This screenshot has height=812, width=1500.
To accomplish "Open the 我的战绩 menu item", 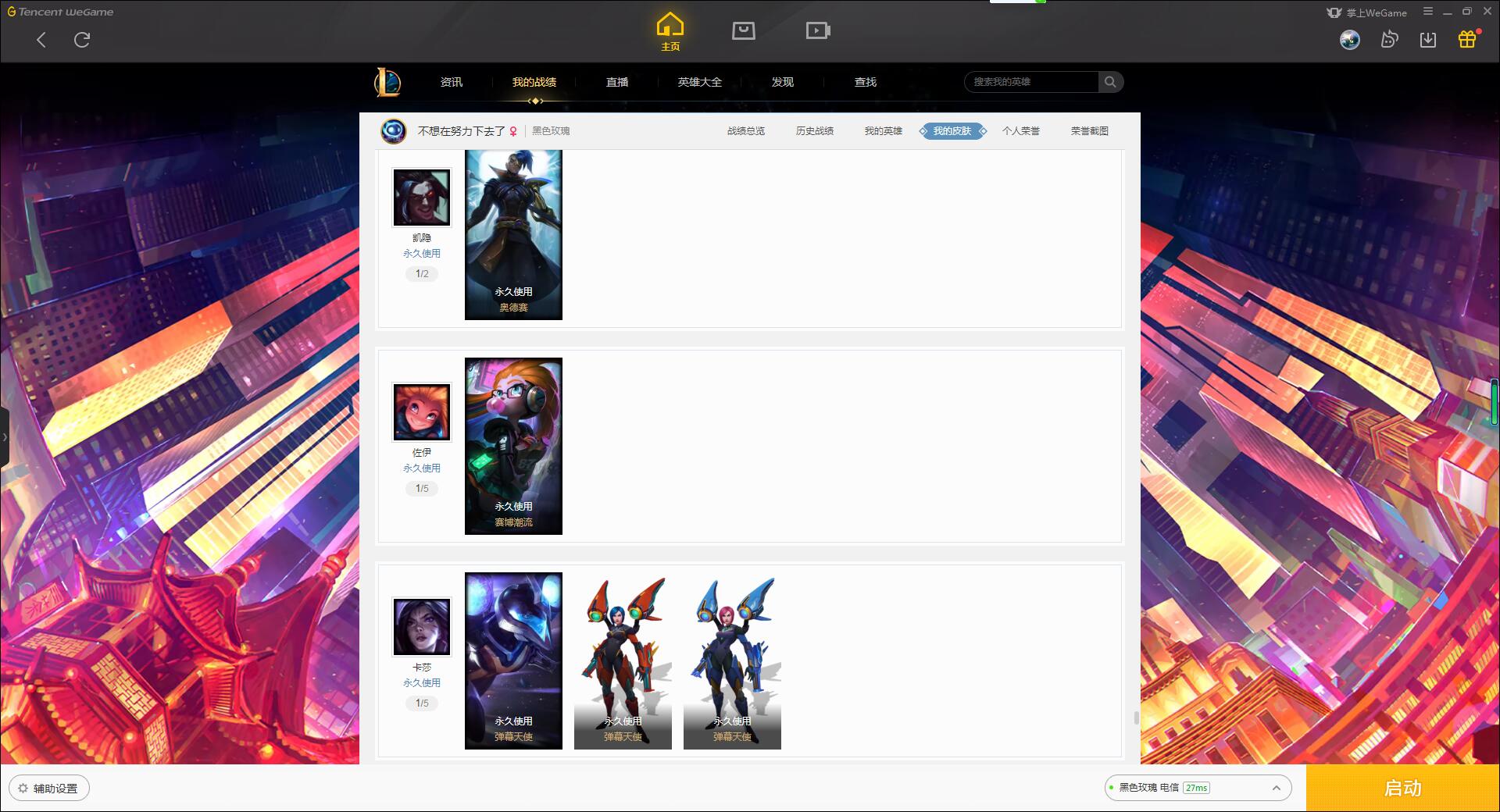I will [534, 82].
